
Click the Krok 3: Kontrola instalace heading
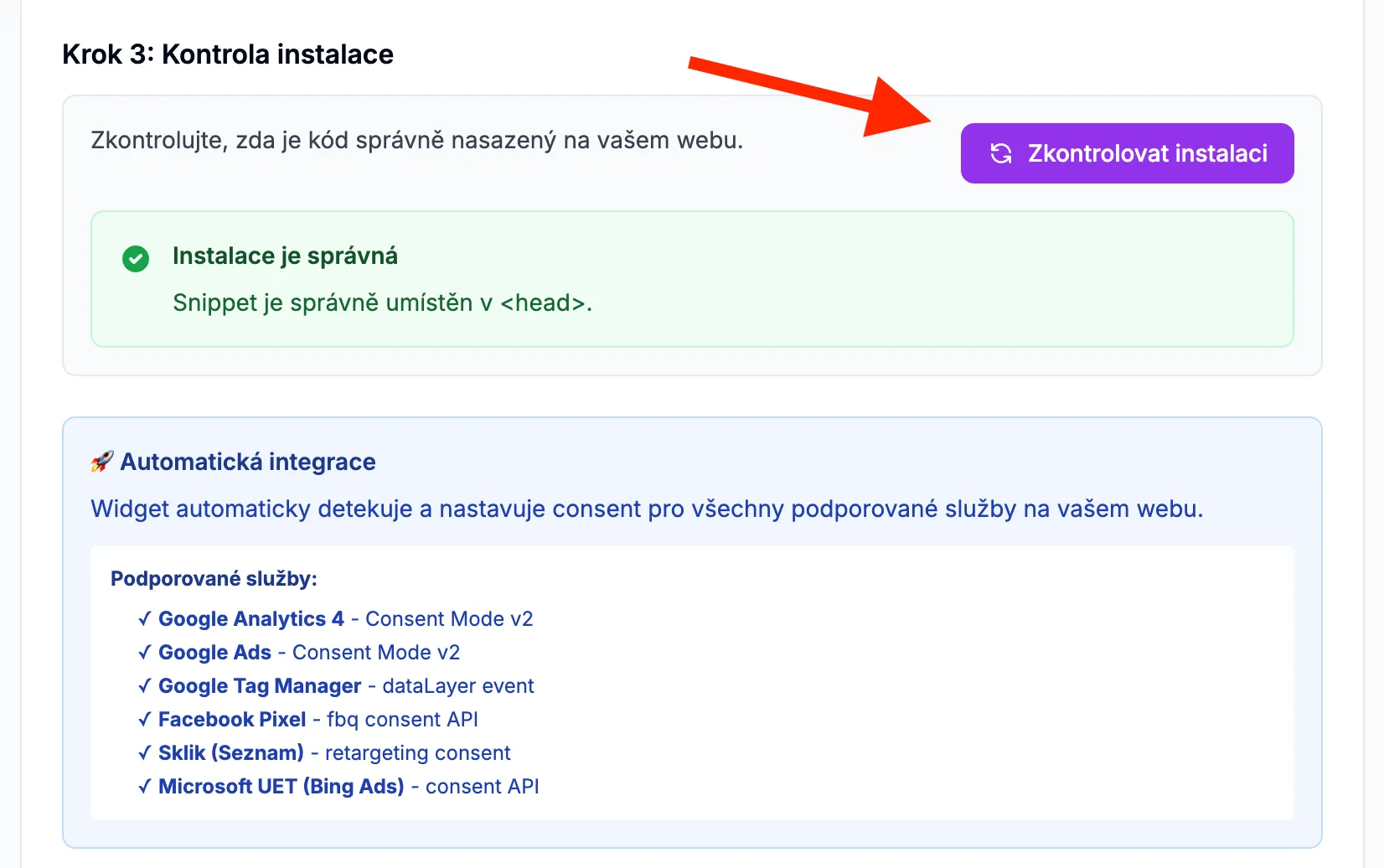(x=227, y=54)
